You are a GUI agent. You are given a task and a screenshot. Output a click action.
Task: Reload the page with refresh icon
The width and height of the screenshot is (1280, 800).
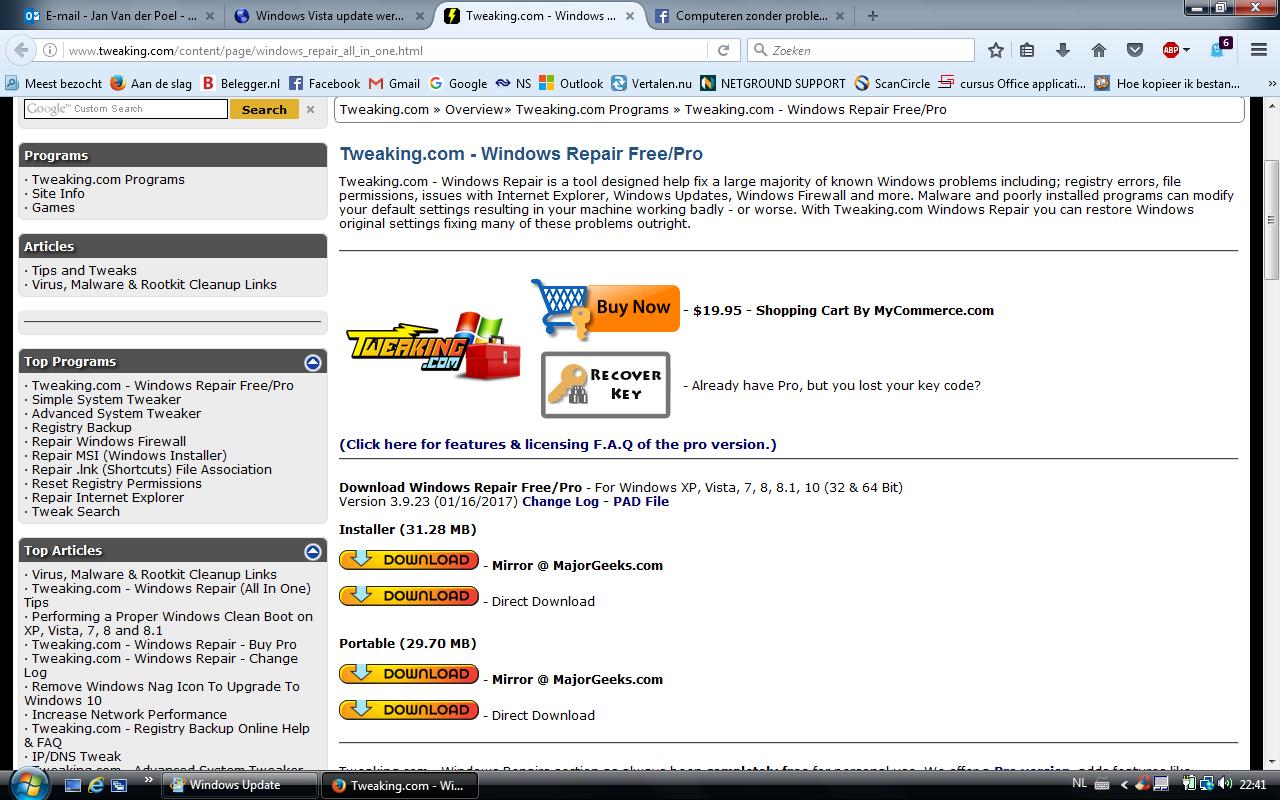tap(723, 50)
